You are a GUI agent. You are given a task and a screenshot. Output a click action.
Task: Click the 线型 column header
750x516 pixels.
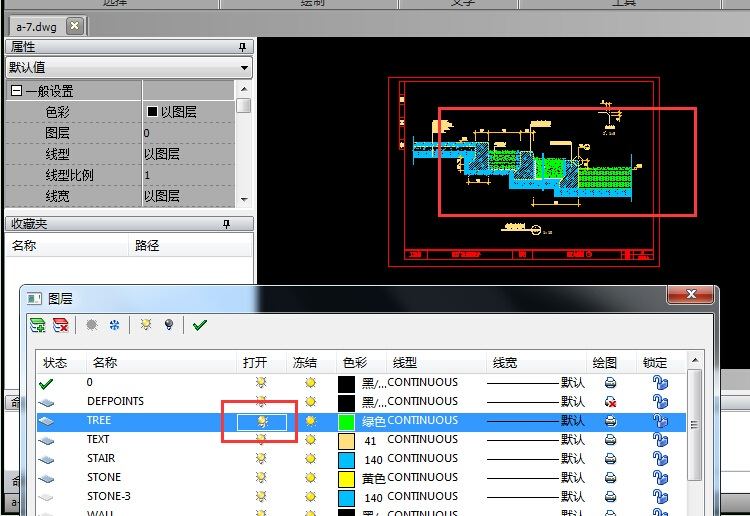436,362
